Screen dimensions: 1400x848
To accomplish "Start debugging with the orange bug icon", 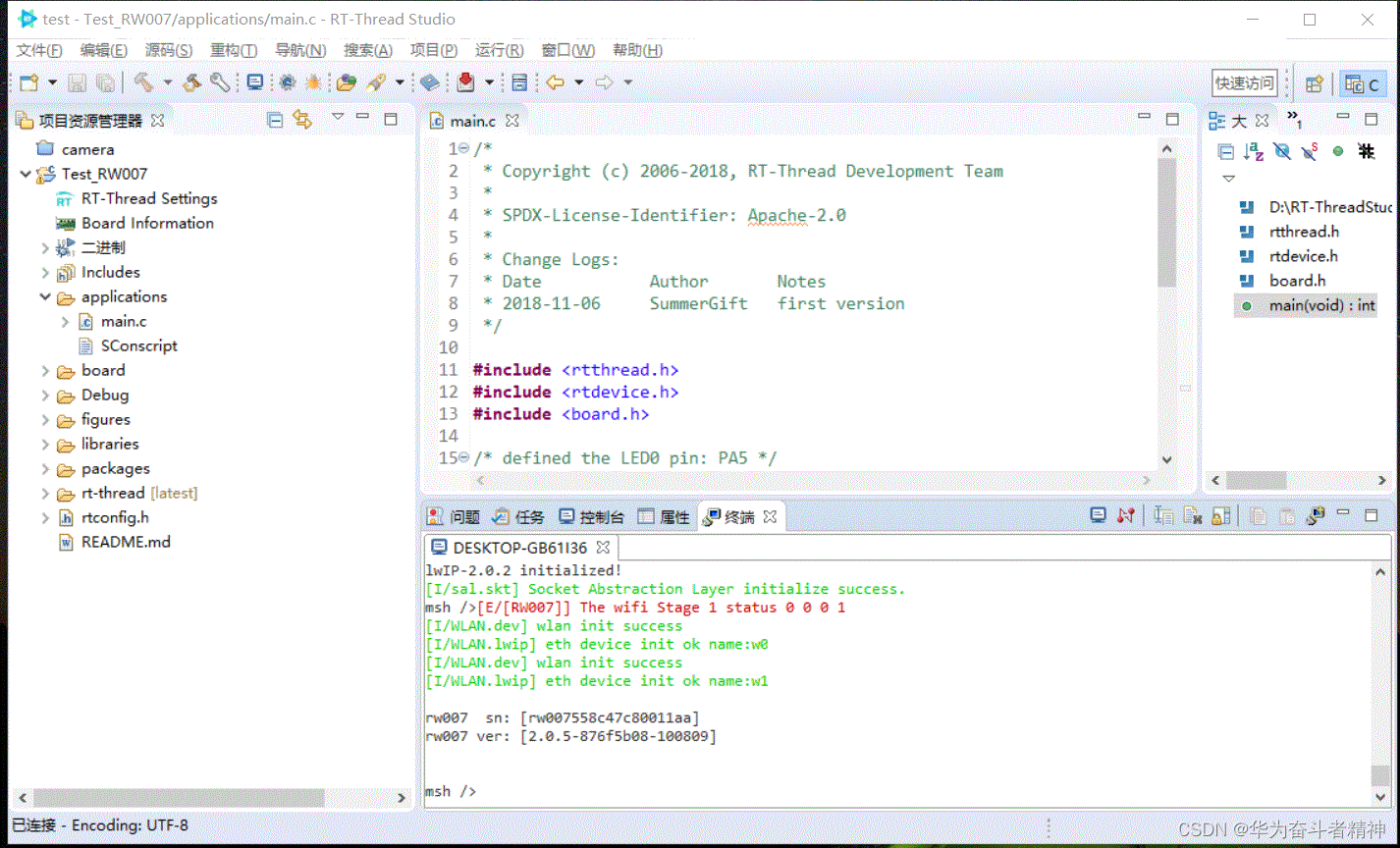I will (x=313, y=83).
